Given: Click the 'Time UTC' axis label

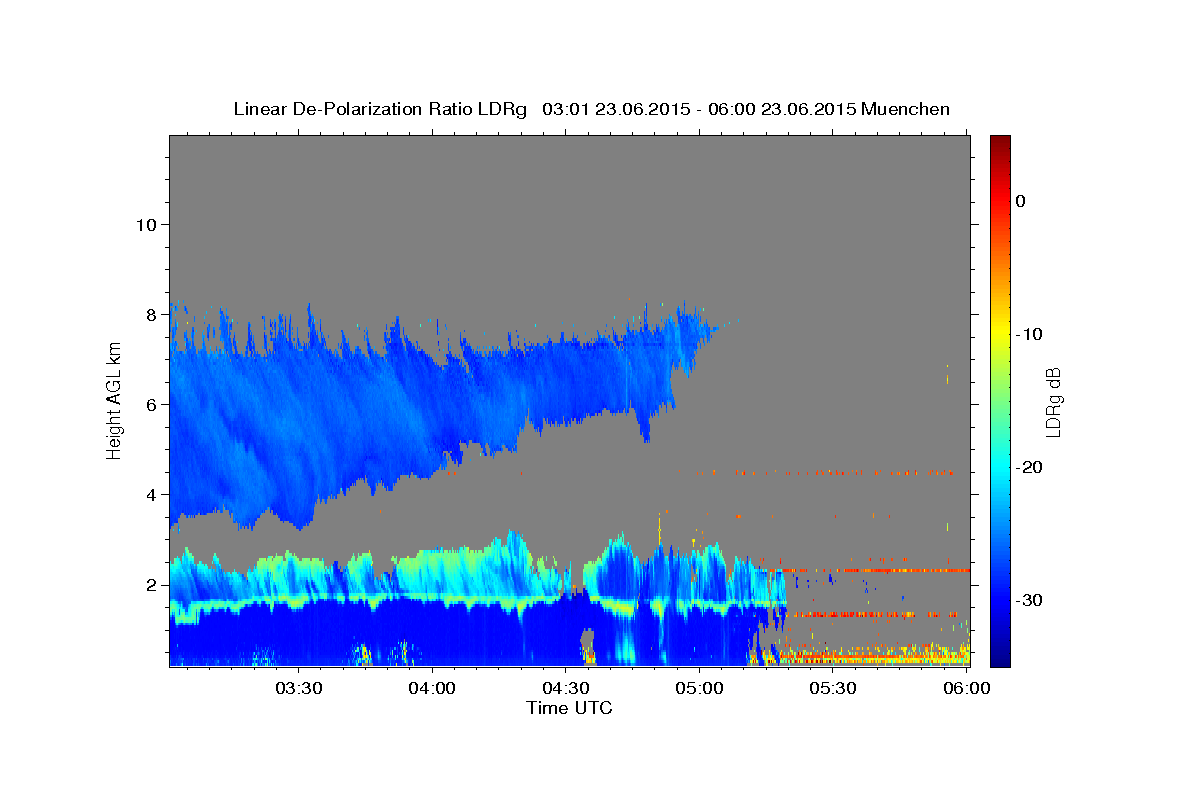Looking at the screenshot, I should [x=569, y=708].
